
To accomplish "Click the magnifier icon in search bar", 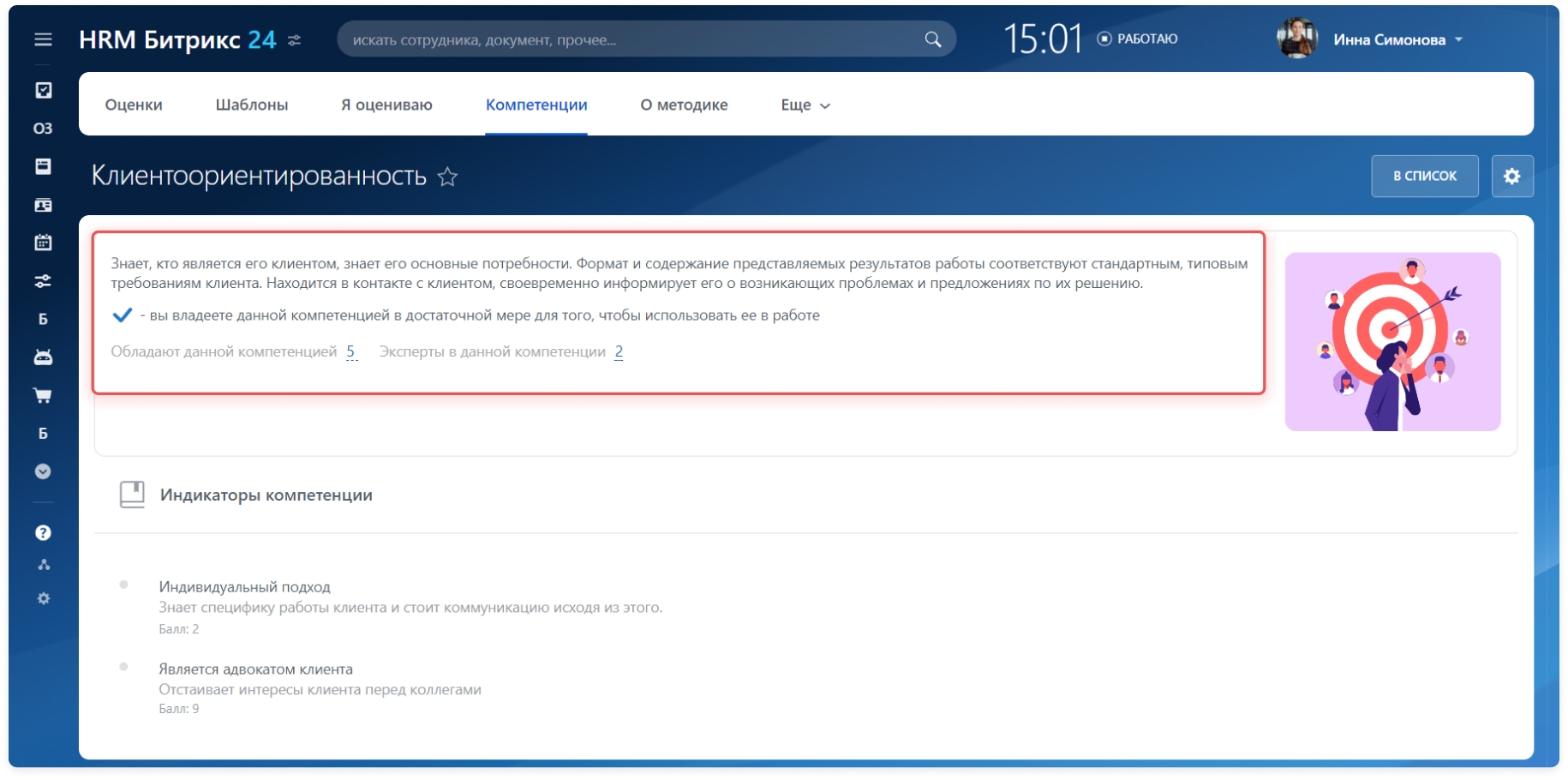I will pos(932,39).
